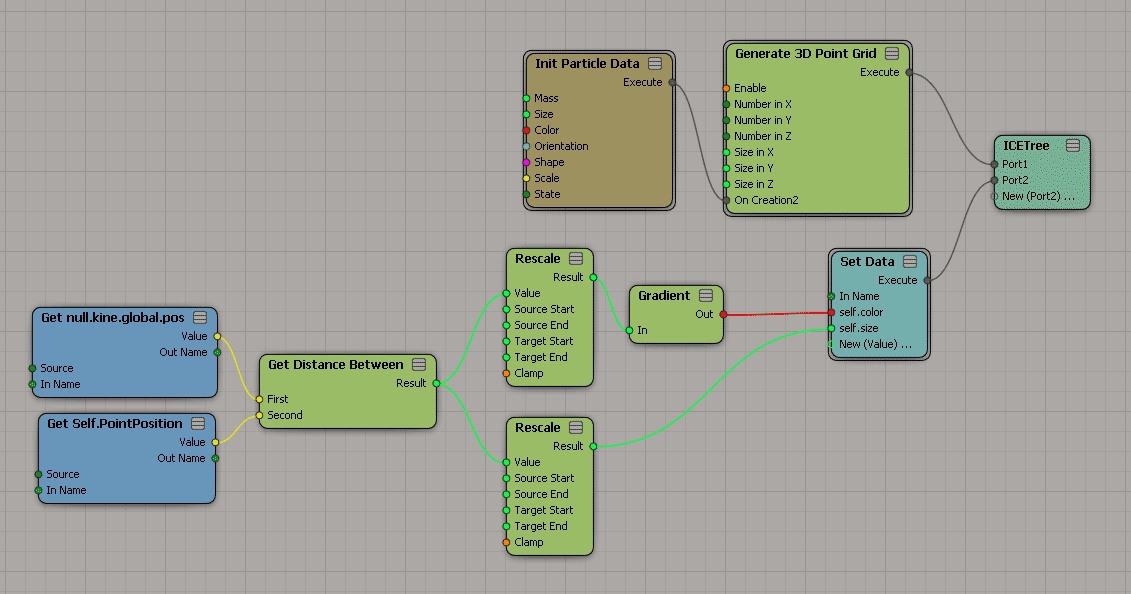Click Source End on the lower Rescale node
The image size is (1131, 594).
(541, 495)
